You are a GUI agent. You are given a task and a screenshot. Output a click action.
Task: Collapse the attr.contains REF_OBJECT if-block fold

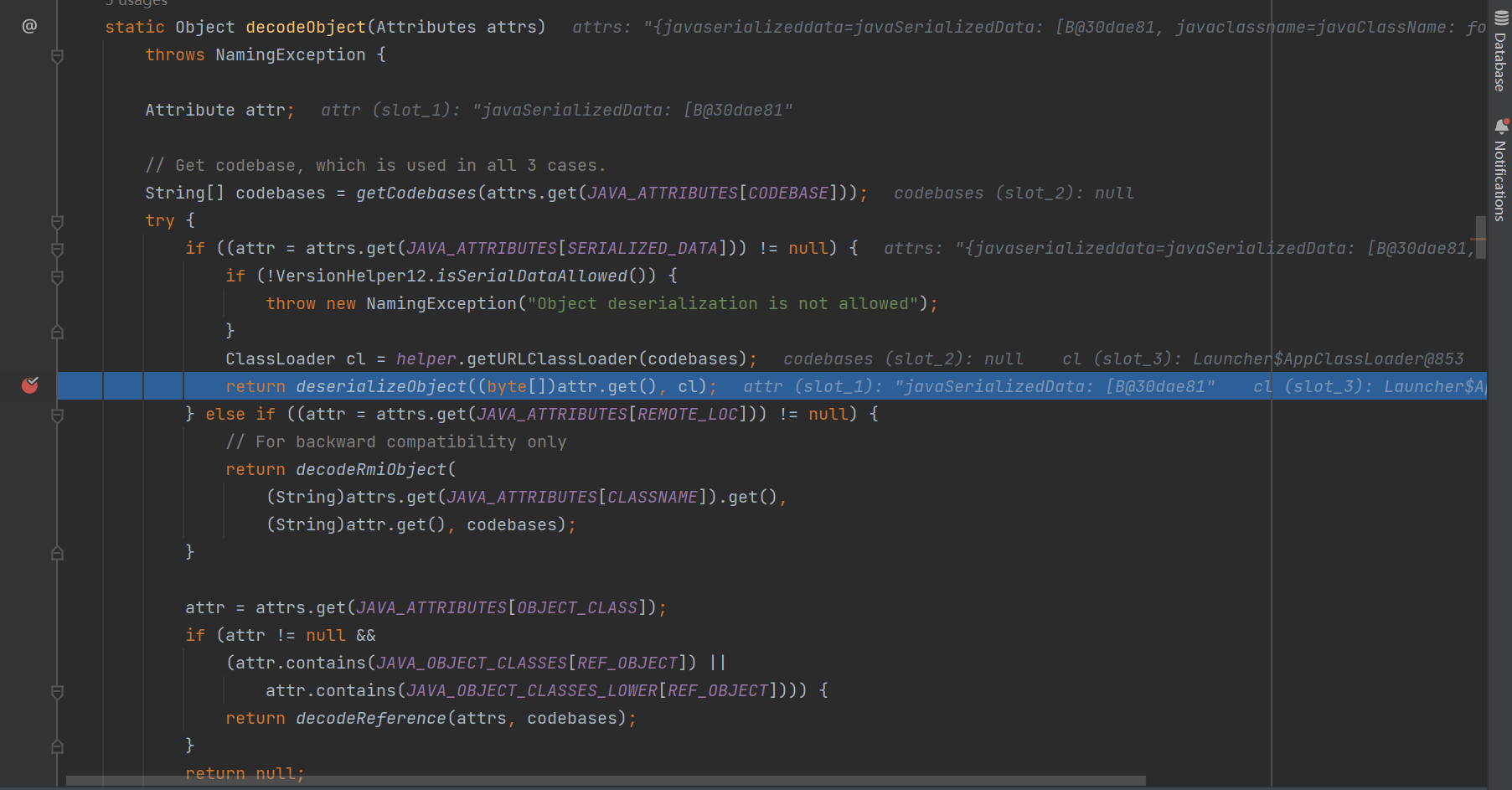click(x=57, y=692)
